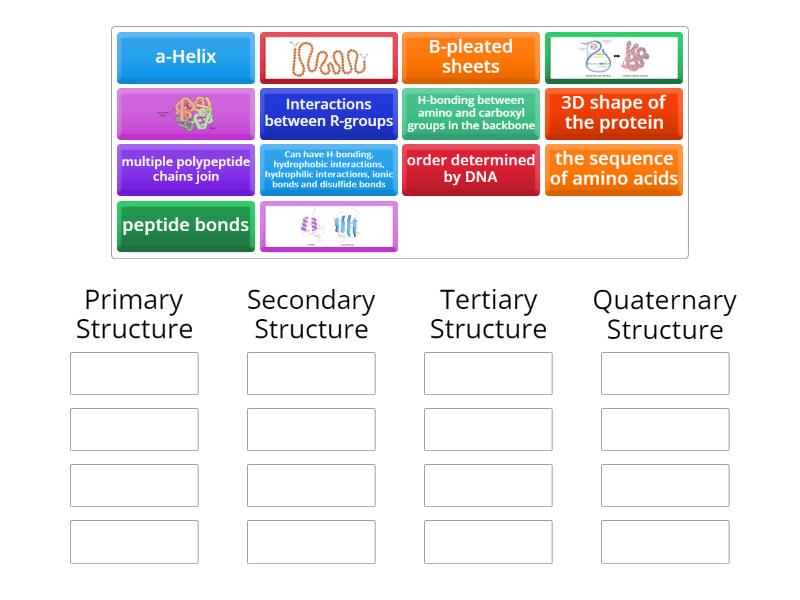
Task: Click the Primary Structure column header
Action: 134,313
